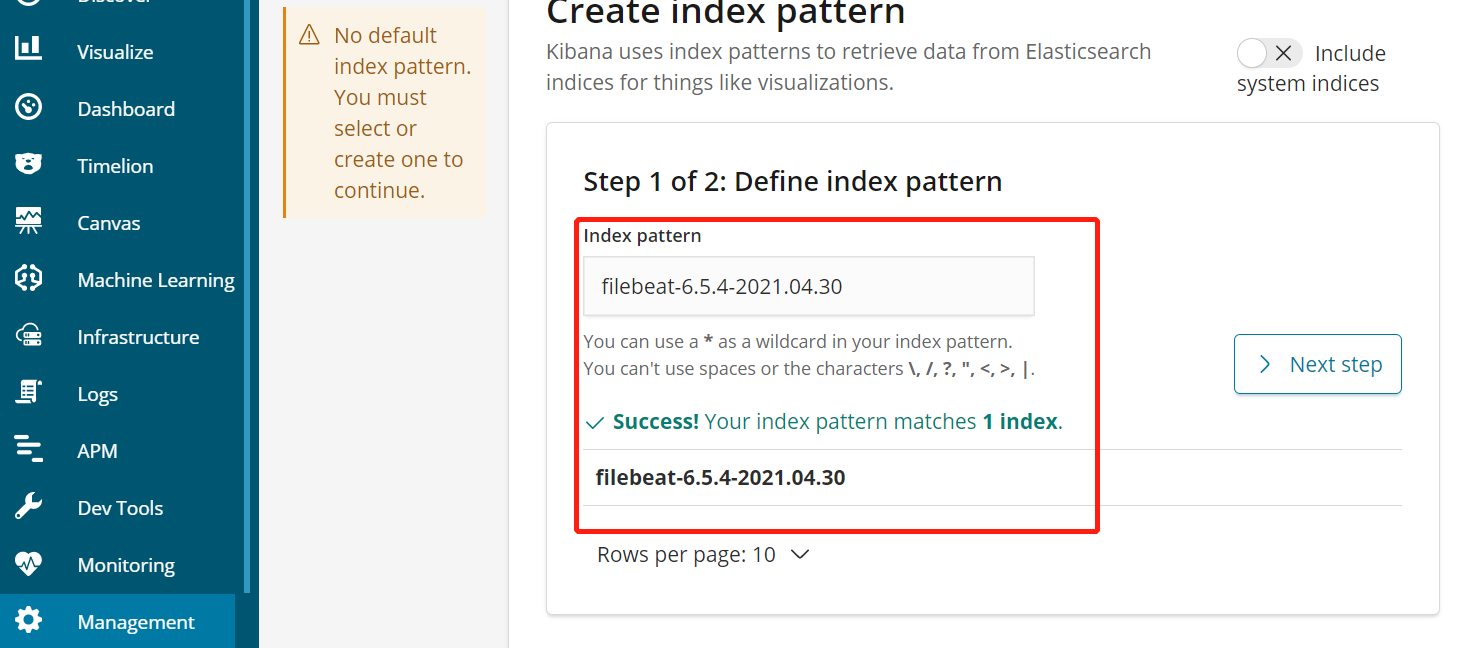Open Monitoring from sidebar

(126, 565)
